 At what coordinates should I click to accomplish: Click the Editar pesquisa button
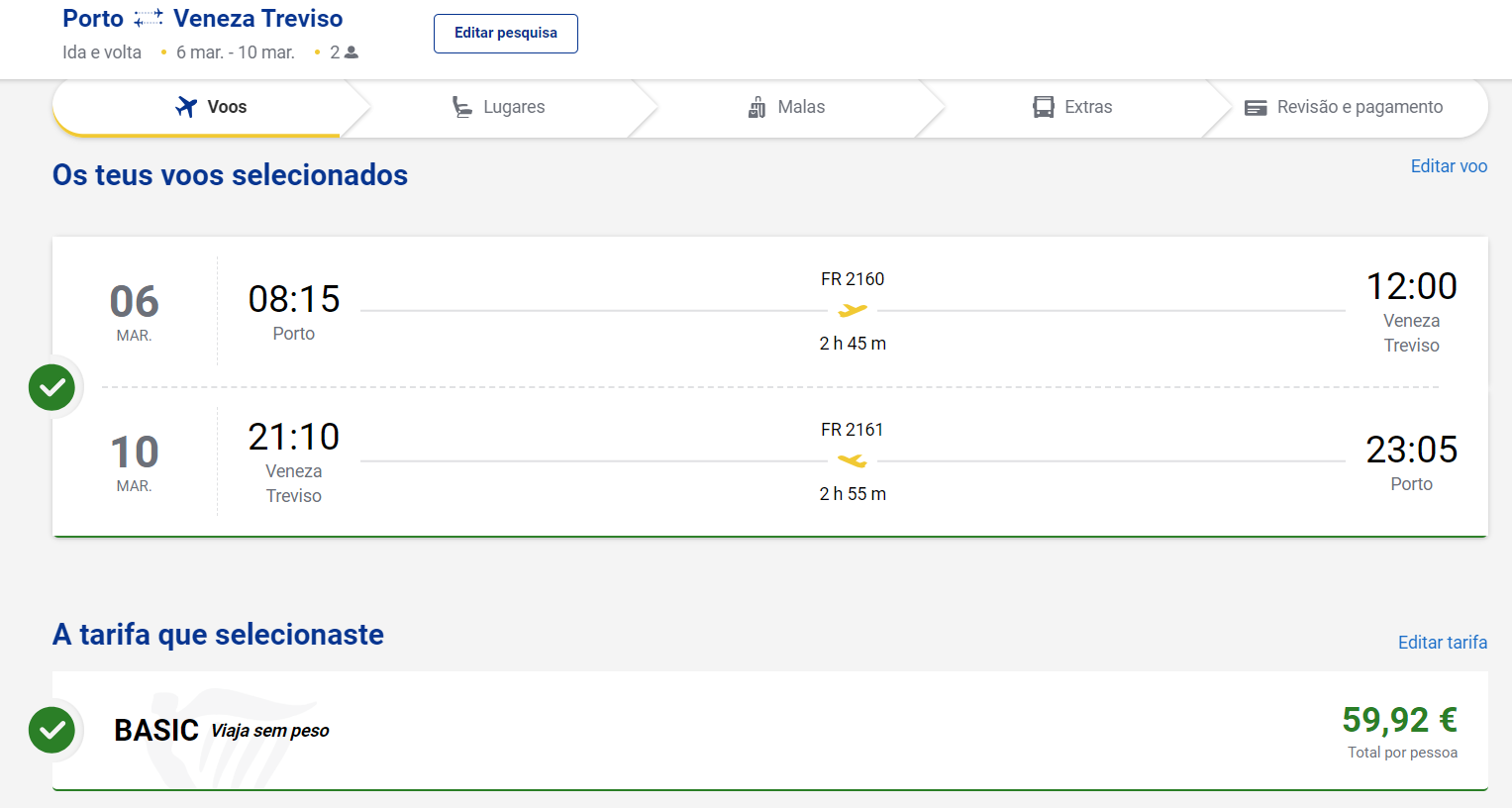(506, 34)
